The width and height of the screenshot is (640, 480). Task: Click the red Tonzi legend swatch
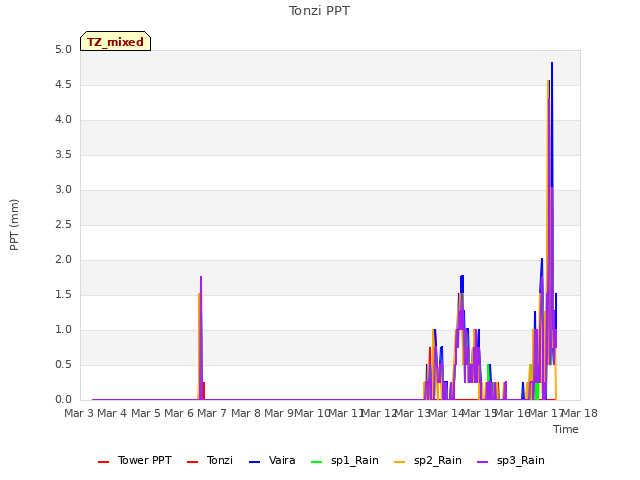192,462
